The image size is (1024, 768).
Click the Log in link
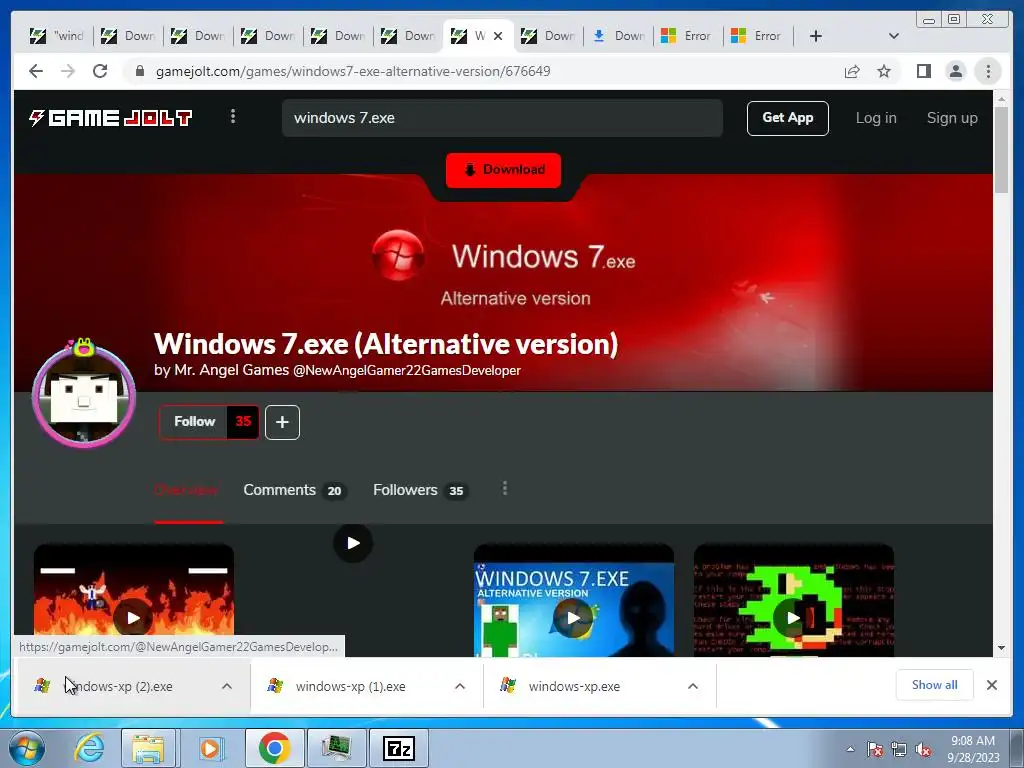click(x=876, y=118)
